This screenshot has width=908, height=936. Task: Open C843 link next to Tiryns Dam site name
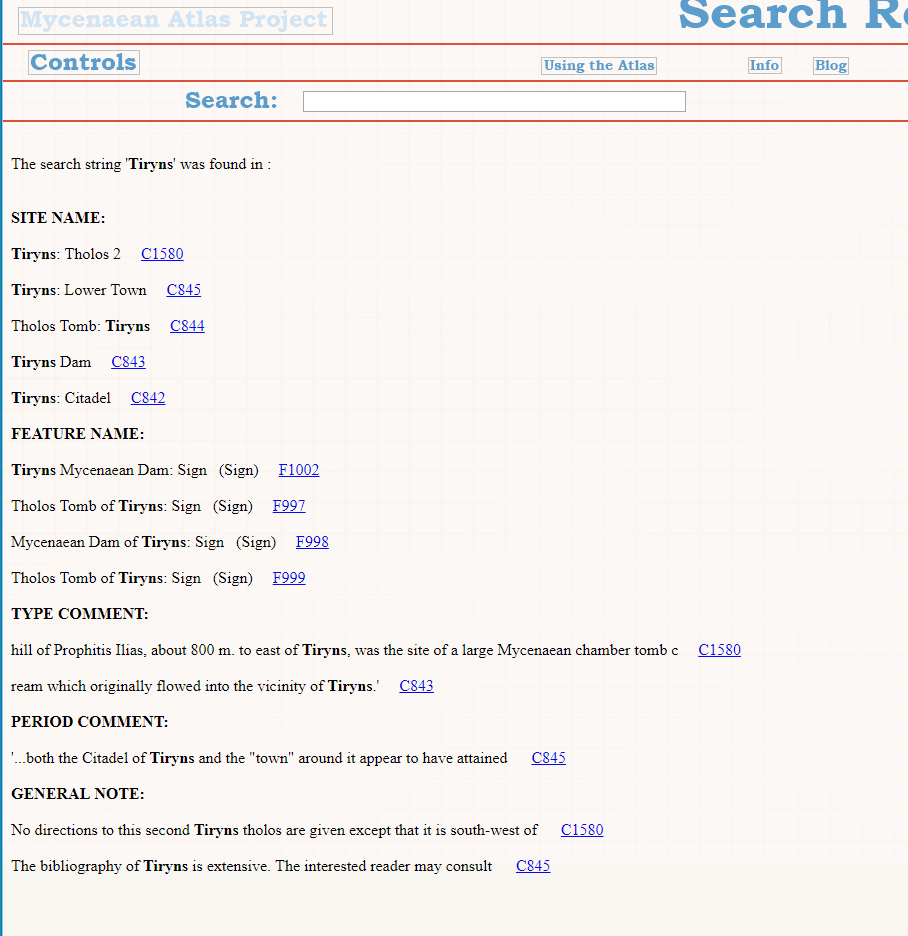pos(128,362)
